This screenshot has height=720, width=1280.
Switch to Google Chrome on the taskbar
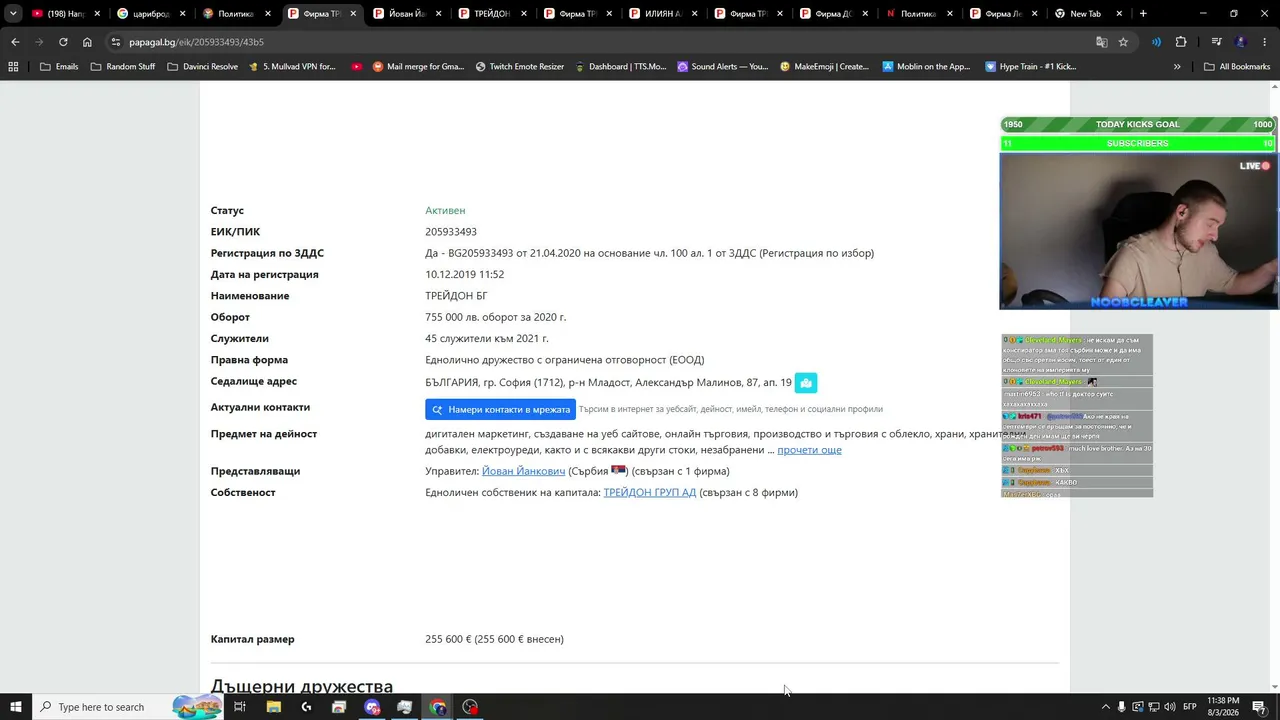pyautogui.click(x=438, y=707)
